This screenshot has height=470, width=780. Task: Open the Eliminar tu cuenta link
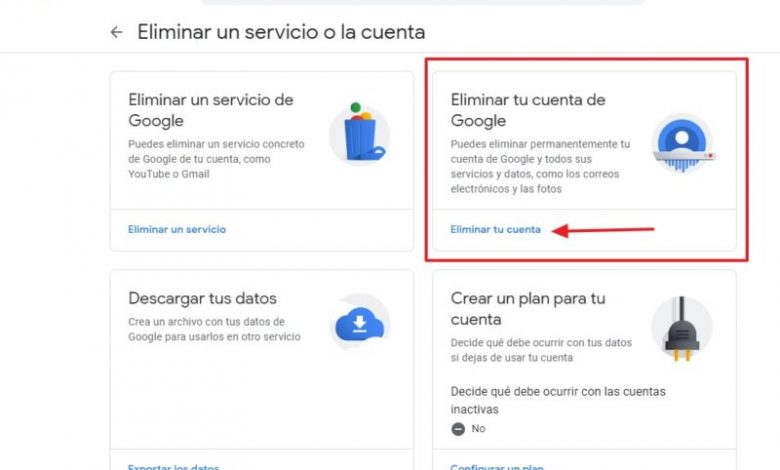coord(495,229)
